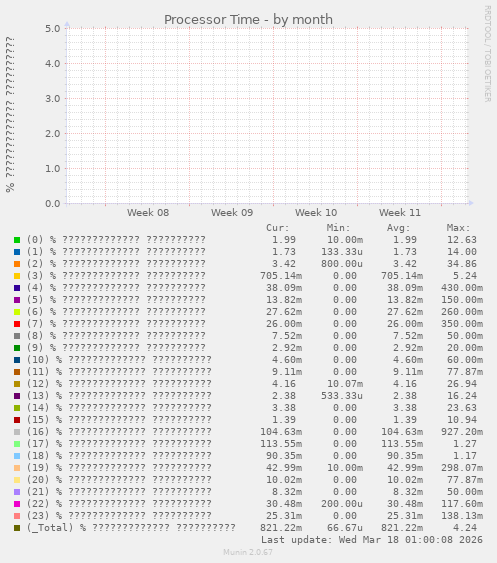Click Max value 4.24 for (_Total)
The height and width of the screenshot is (563, 497).
point(465,528)
